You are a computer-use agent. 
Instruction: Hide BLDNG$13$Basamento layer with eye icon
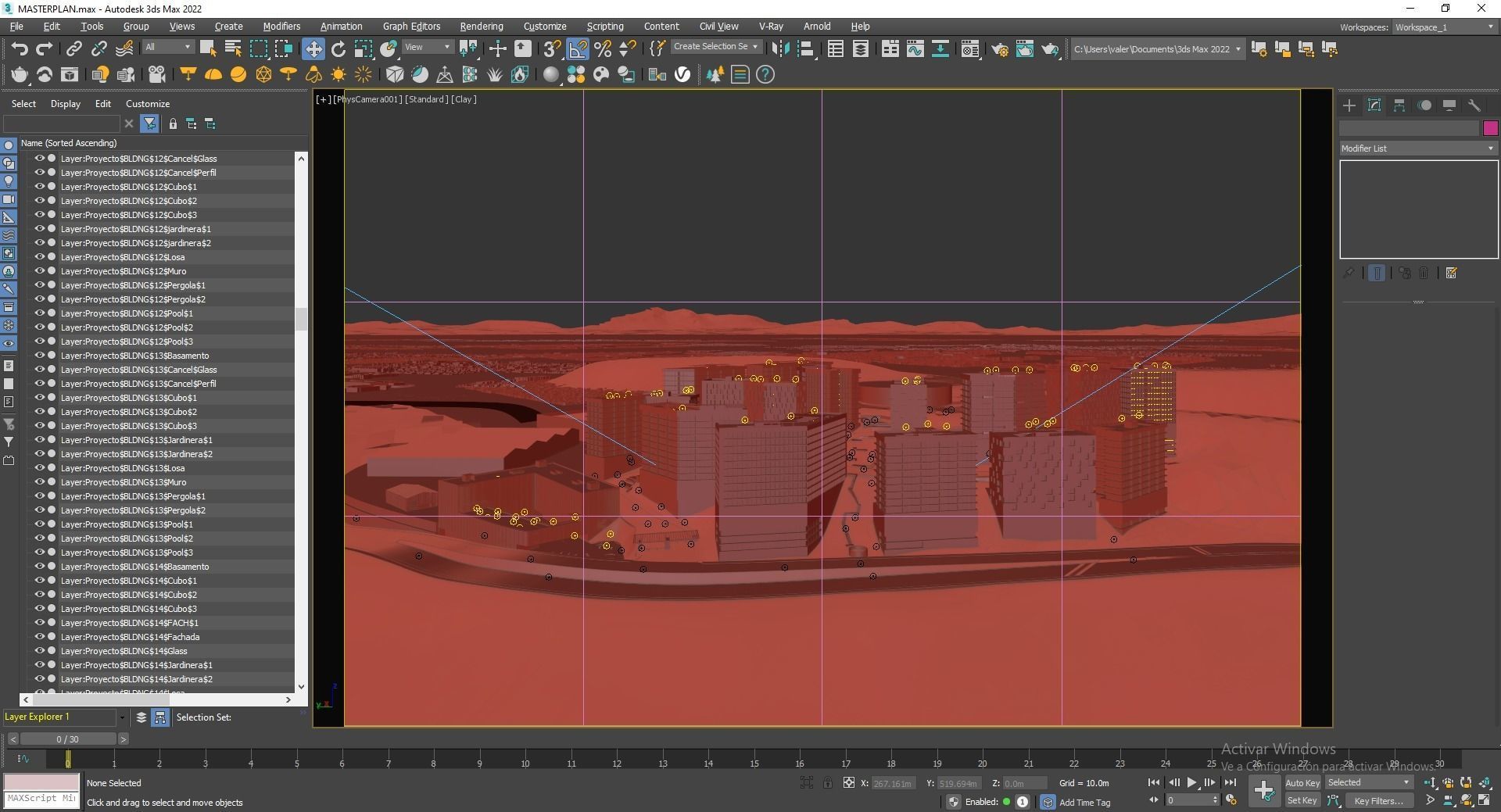coord(39,355)
